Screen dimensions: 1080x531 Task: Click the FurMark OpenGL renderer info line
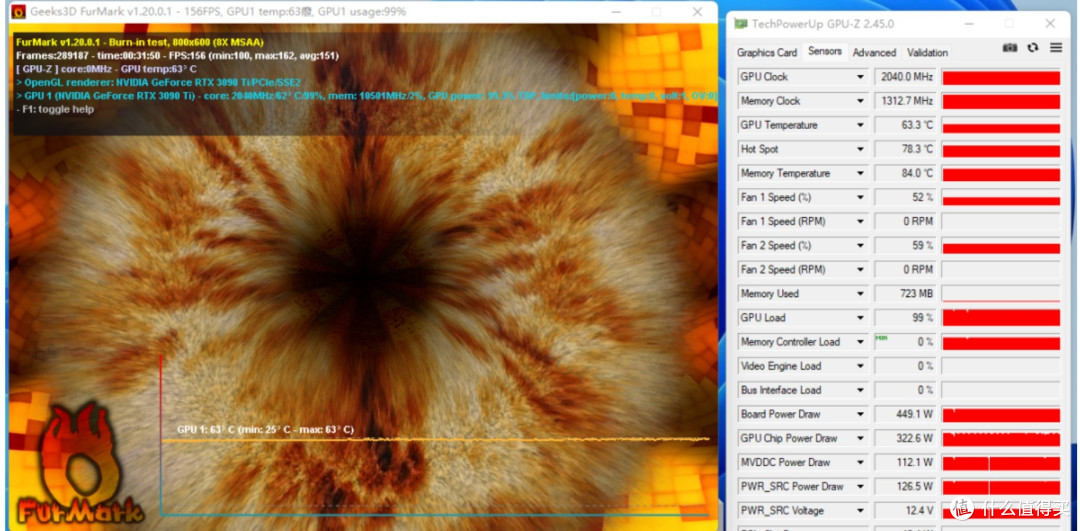point(158,82)
